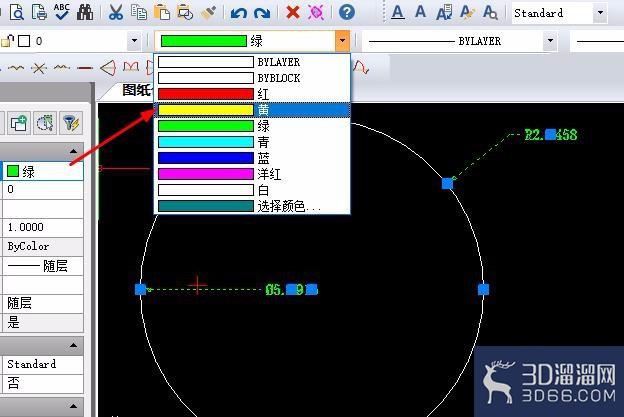Pick 白 (white) in the color list

coord(252,190)
